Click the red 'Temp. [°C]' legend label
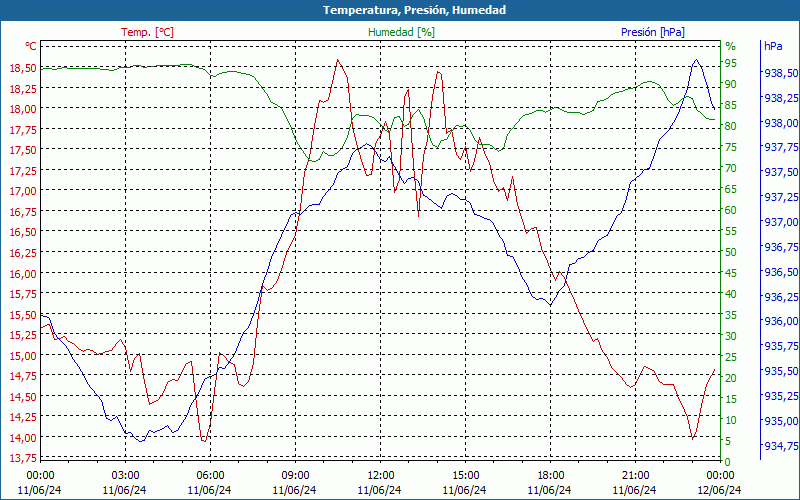Viewport: 800px width, 500px height. point(147,32)
